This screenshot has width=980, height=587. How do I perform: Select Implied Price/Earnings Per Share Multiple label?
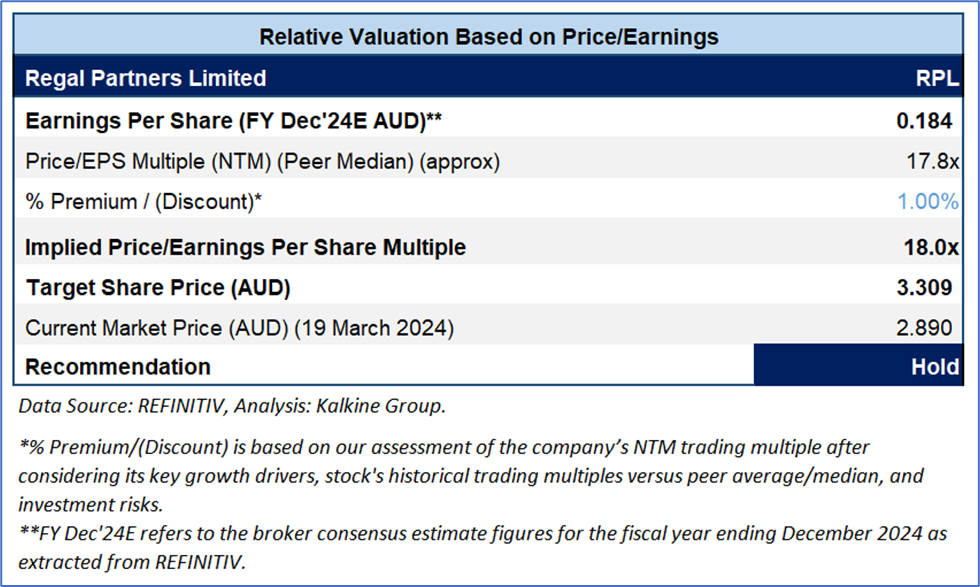245,247
